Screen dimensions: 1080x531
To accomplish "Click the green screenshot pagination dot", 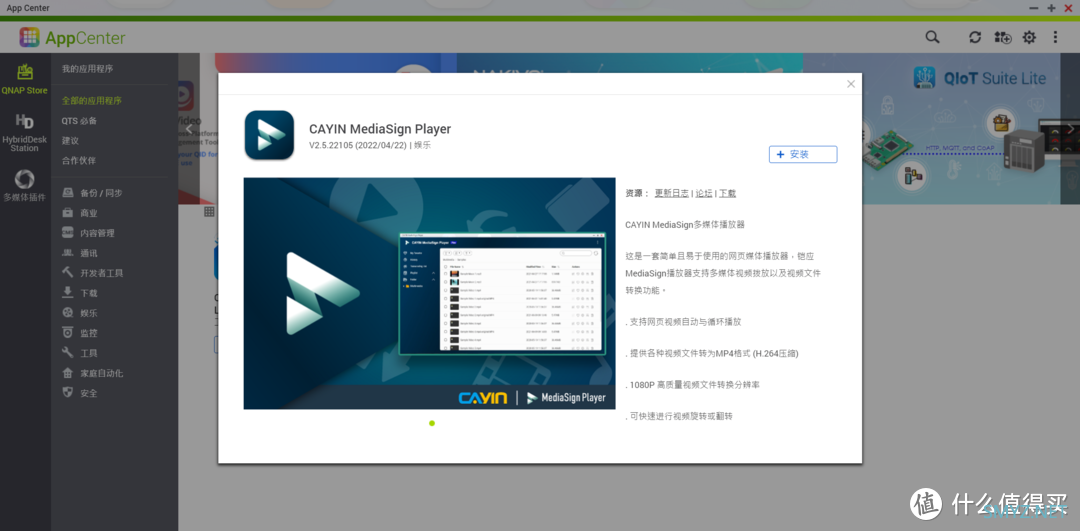I will point(432,423).
